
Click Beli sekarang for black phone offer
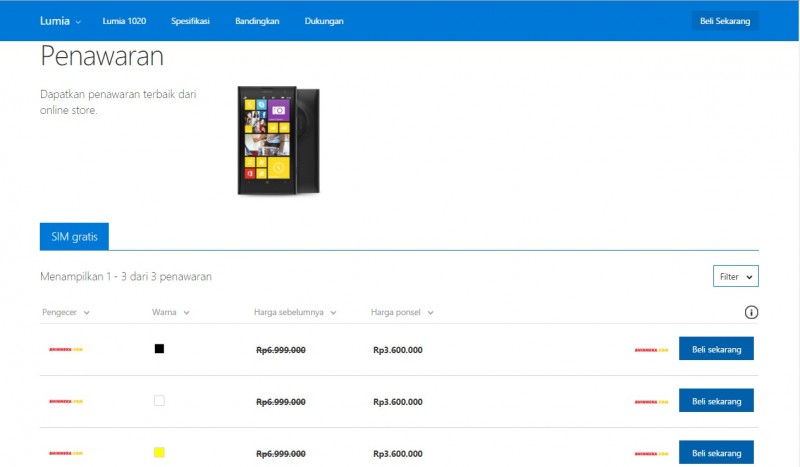coord(716,349)
